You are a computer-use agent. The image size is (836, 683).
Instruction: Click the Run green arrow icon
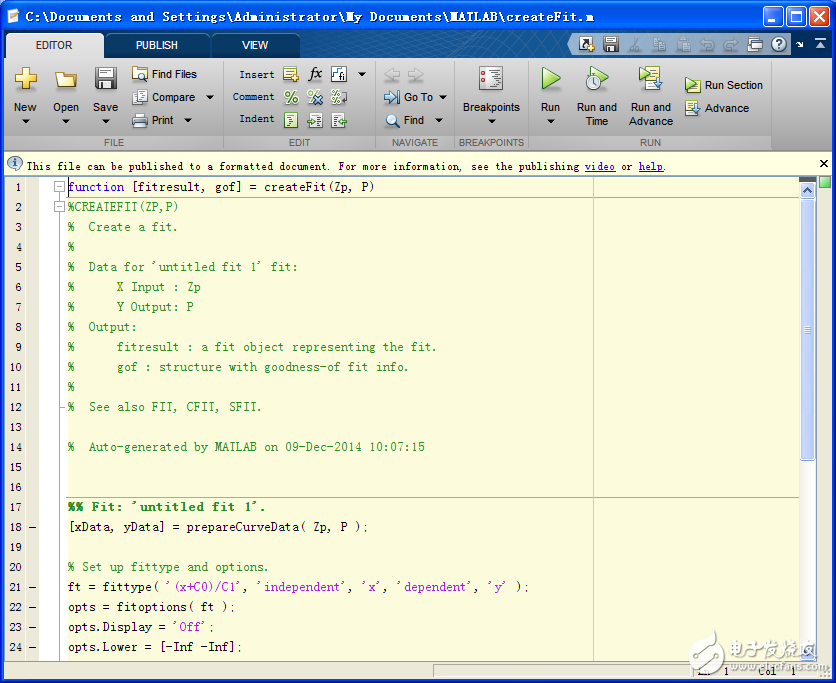pos(550,79)
